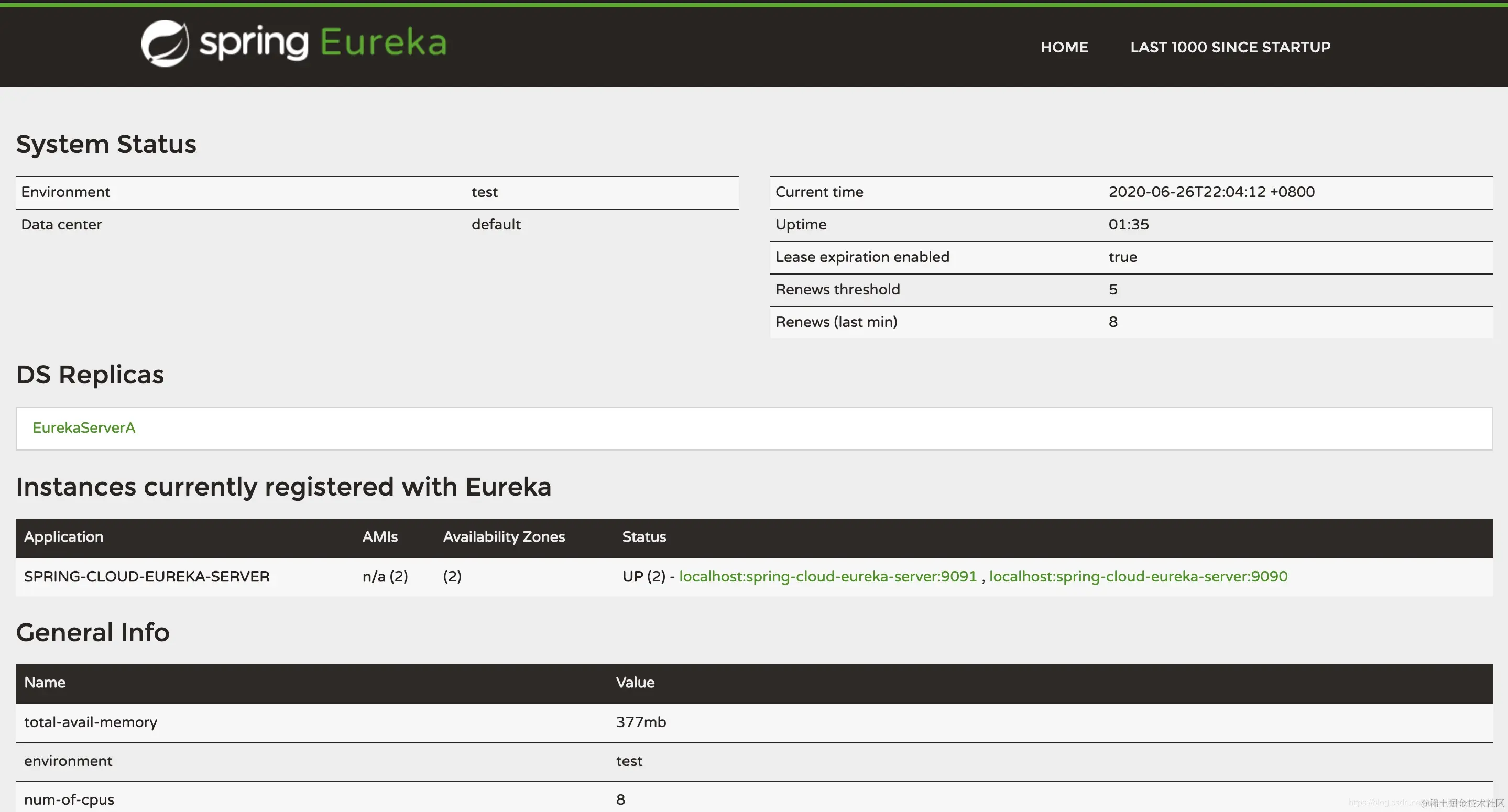Viewport: 1508px width, 812px height.
Task: Click the spring Eureka brand text
Action: click(323, 43)
